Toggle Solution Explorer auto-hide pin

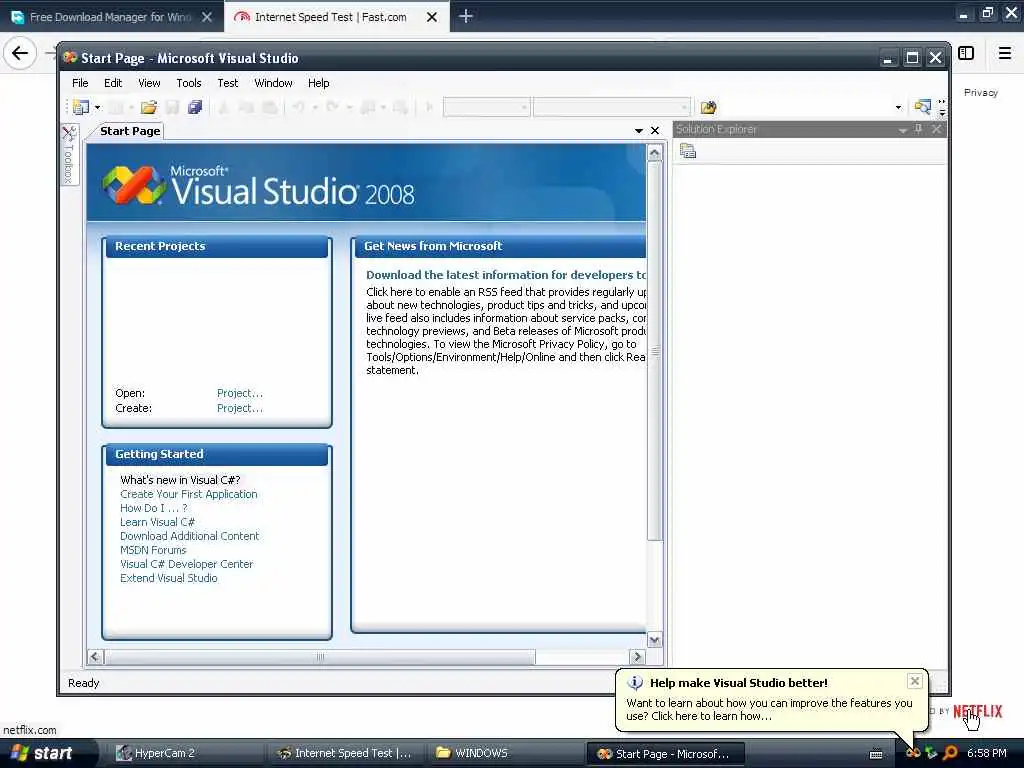(x=919, y=129)
